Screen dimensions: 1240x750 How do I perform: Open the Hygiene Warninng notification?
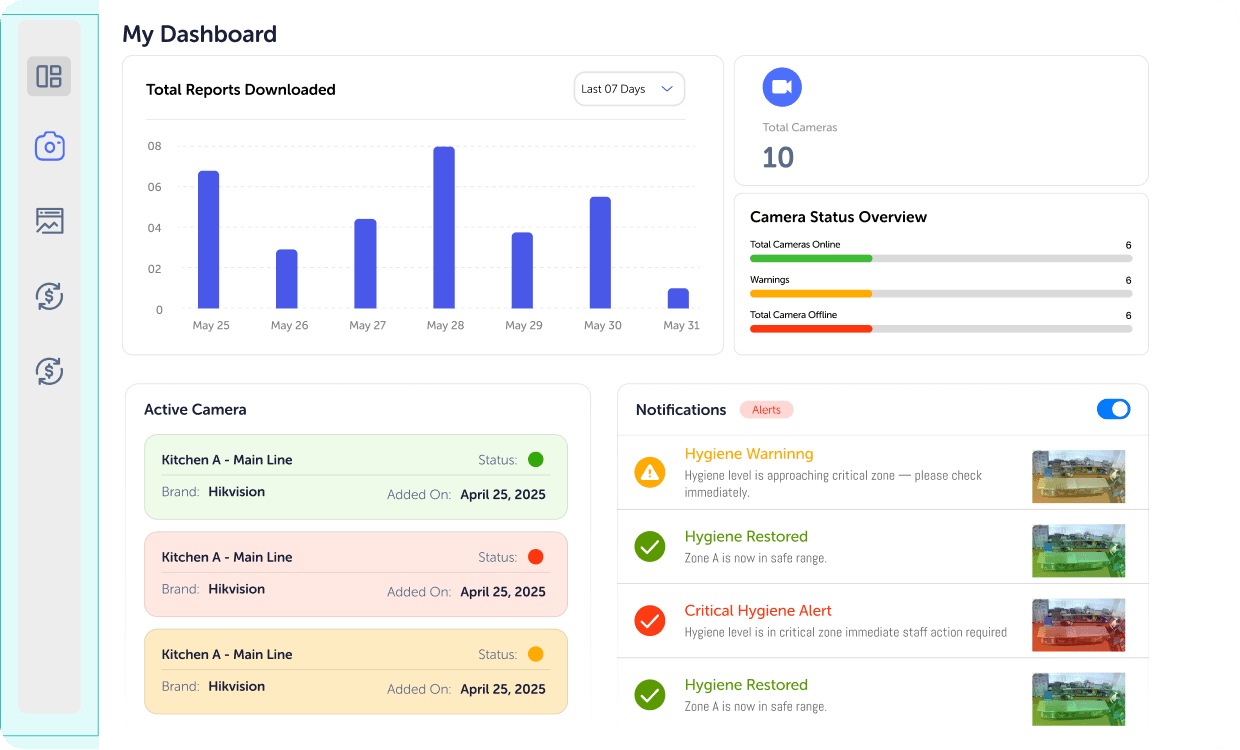pyautogui.click(x=749, y=453)
